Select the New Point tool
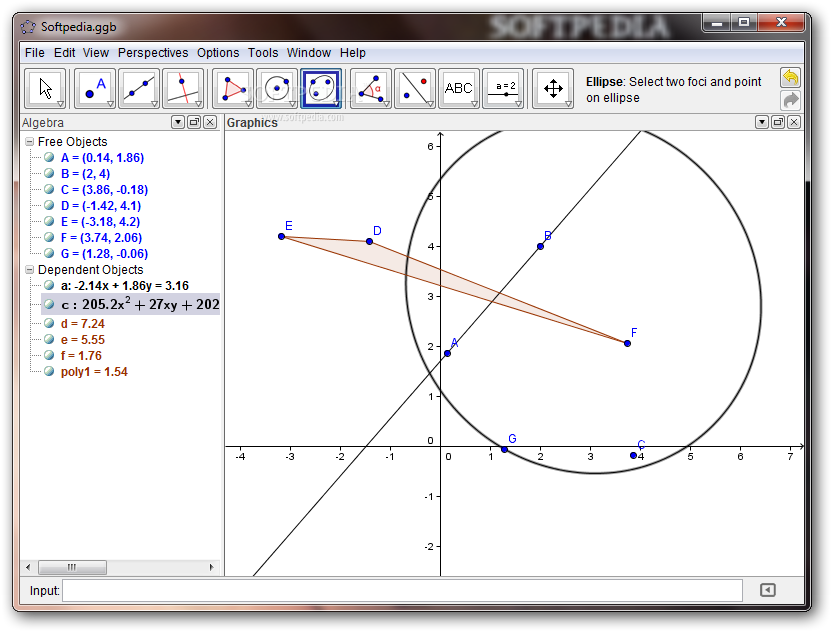The width and height of the screenshot is (832, 632). point(95,88)
